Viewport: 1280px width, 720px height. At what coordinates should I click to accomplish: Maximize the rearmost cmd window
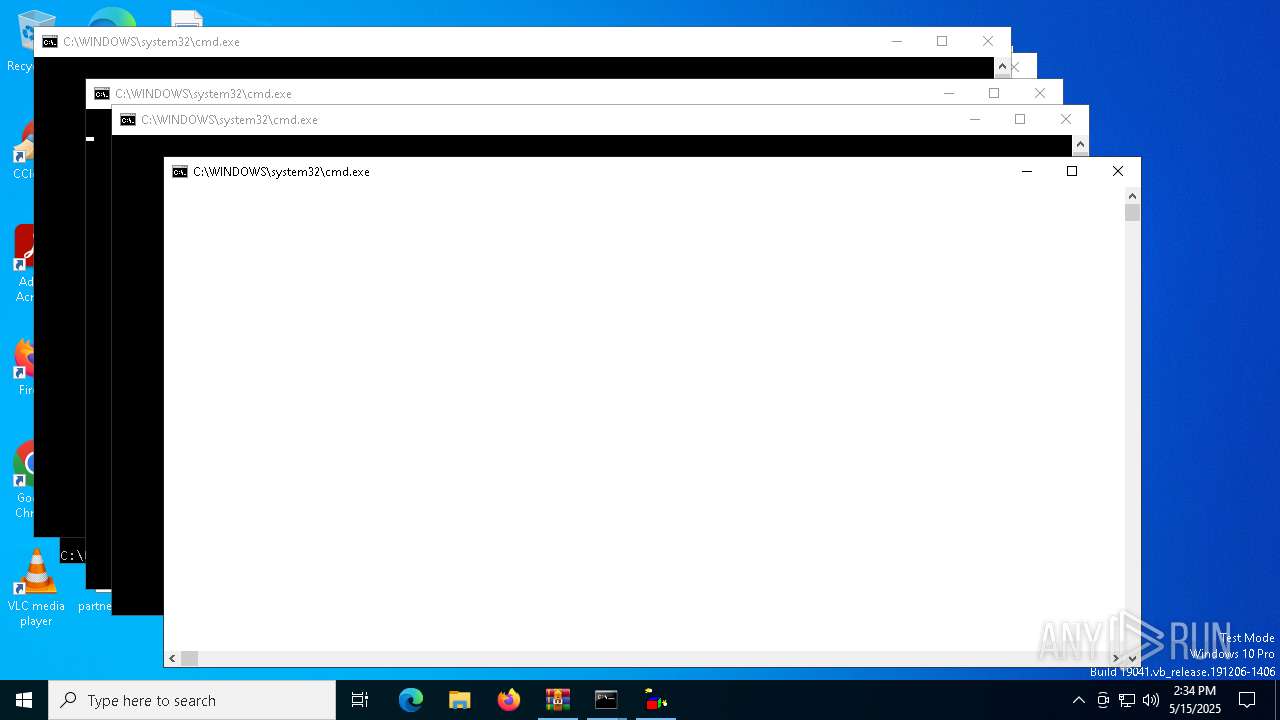tap(942, 42)
